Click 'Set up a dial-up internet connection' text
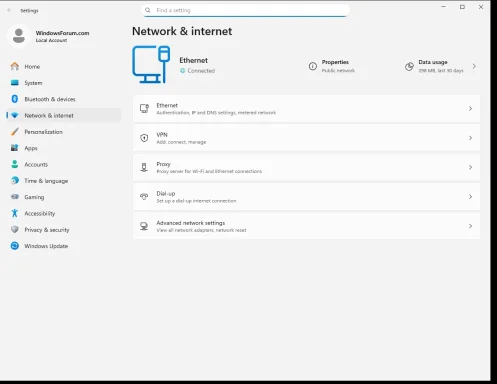The height and width of the screenshot is (384, 497). click(196, 201)
